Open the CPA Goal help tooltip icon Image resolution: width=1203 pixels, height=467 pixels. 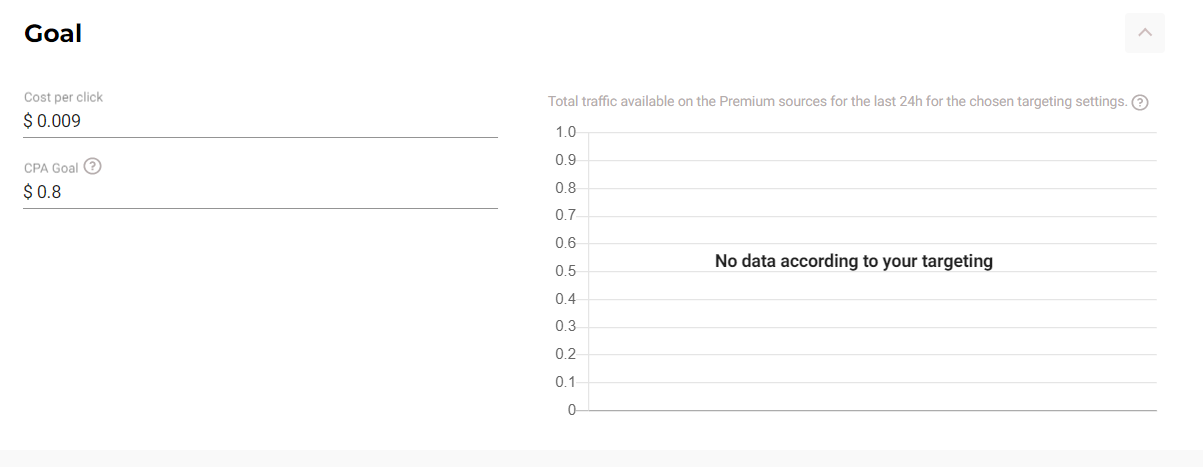(92, 166)
